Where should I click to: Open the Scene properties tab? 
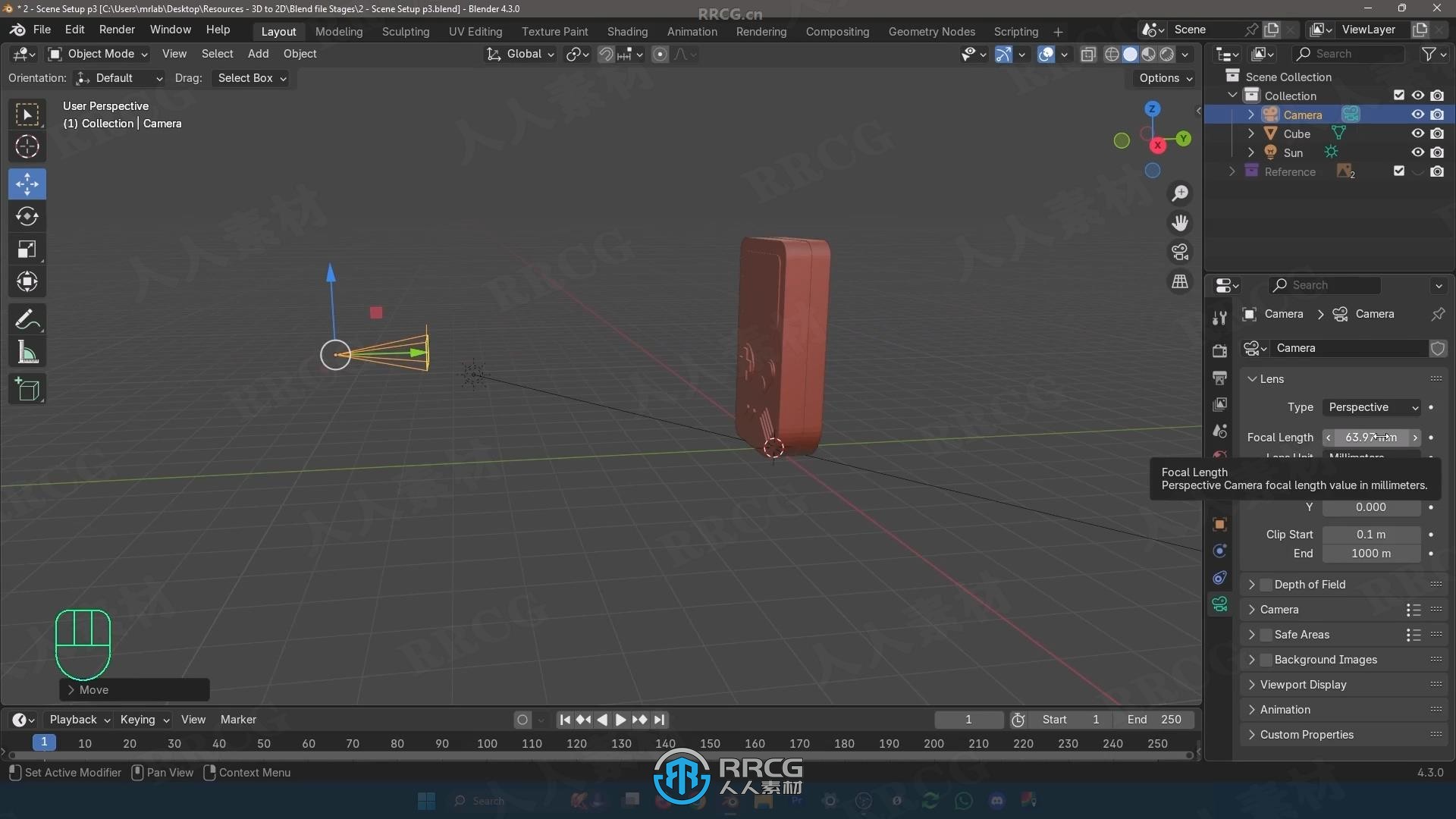tap(1219, 431)
